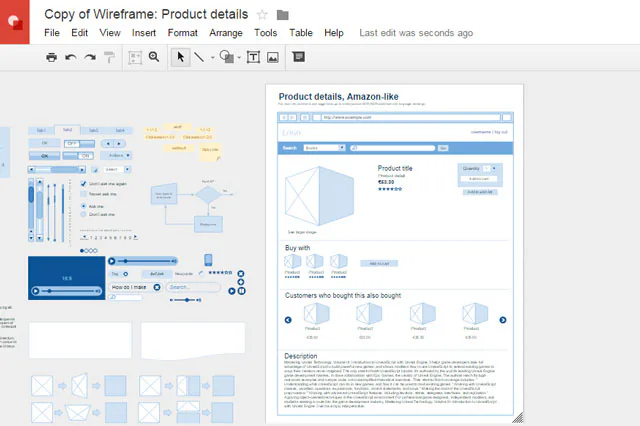Click the horizontal scrollbar widget on canvas

pos(57,169)
